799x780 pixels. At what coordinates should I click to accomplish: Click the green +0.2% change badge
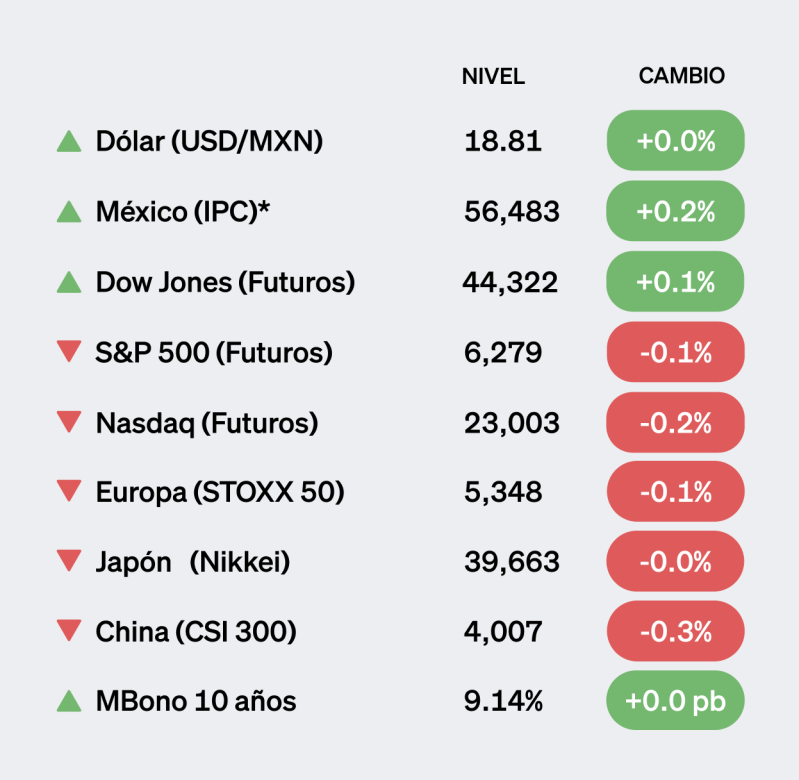676,211
